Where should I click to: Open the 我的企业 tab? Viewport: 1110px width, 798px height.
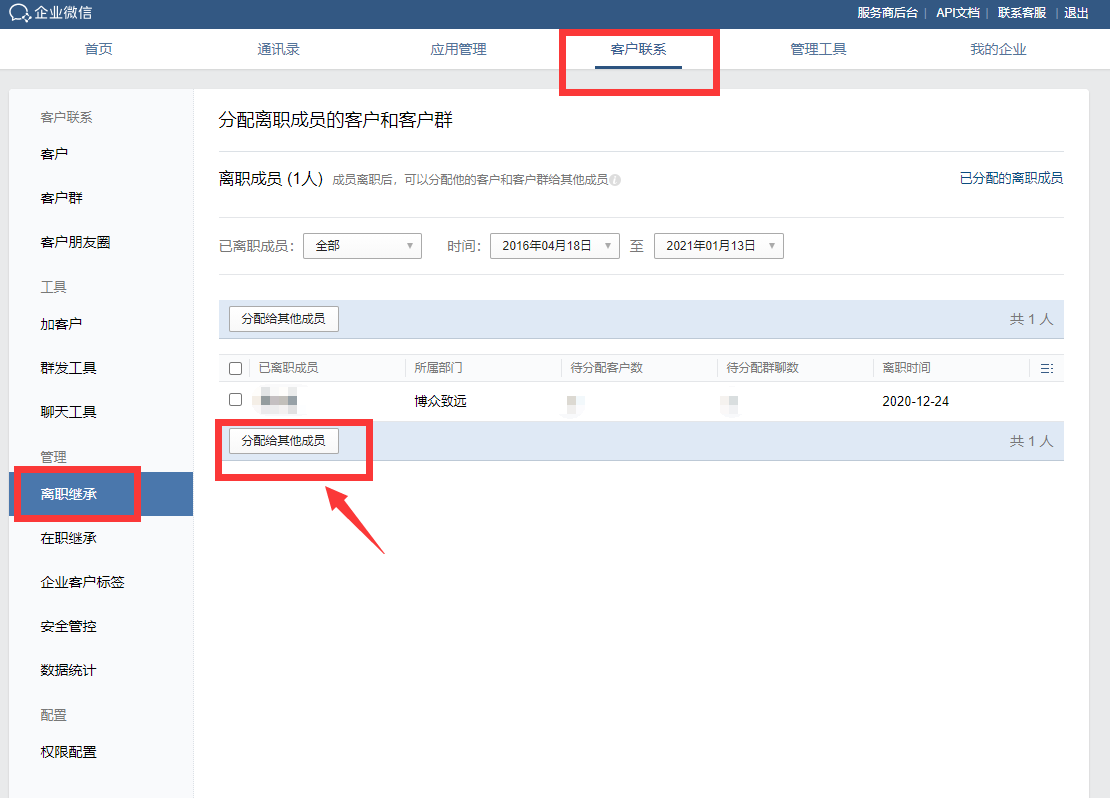point(998,49)
